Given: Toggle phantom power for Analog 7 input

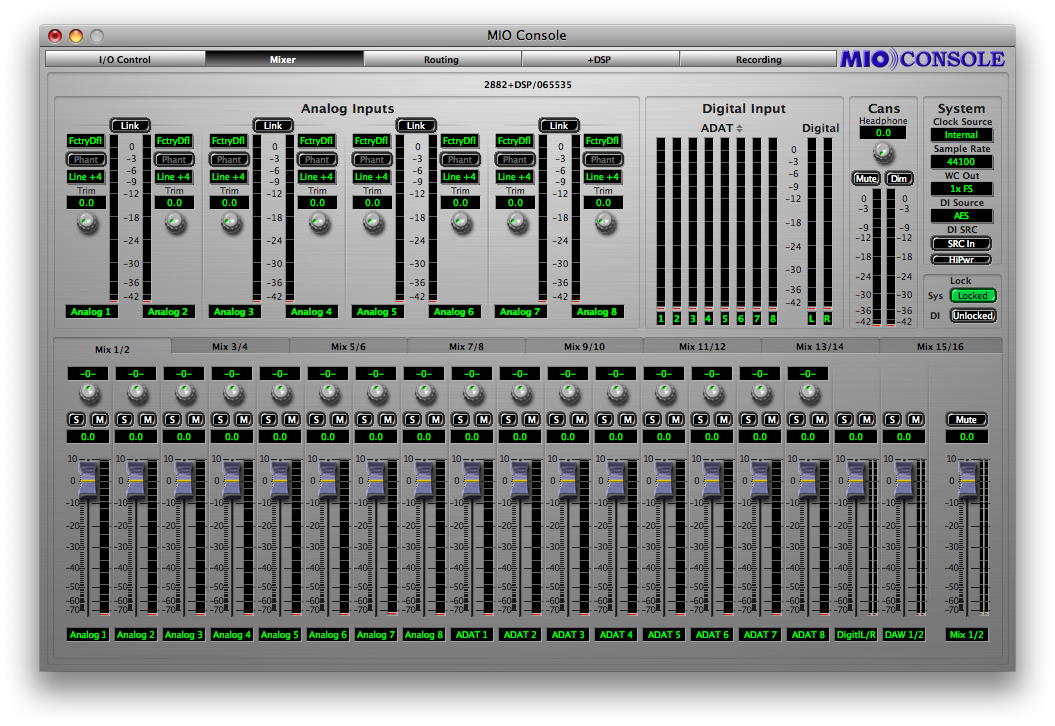Looking at the screenshot, I should (x=515, y=159).
